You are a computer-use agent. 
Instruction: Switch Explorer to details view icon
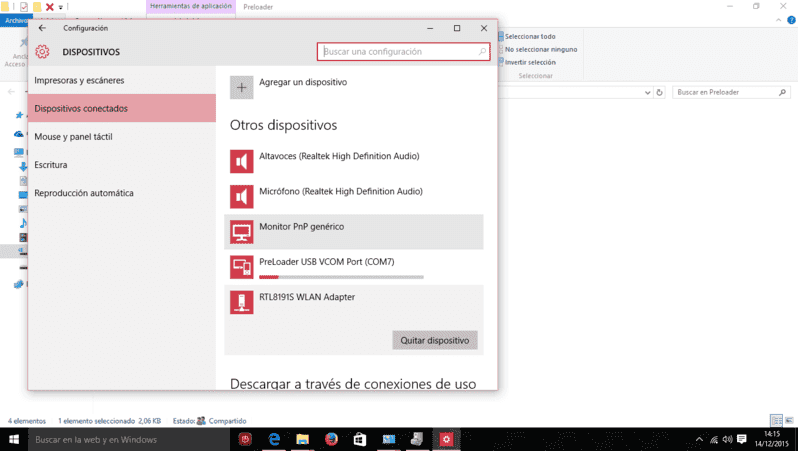(777, 420)
